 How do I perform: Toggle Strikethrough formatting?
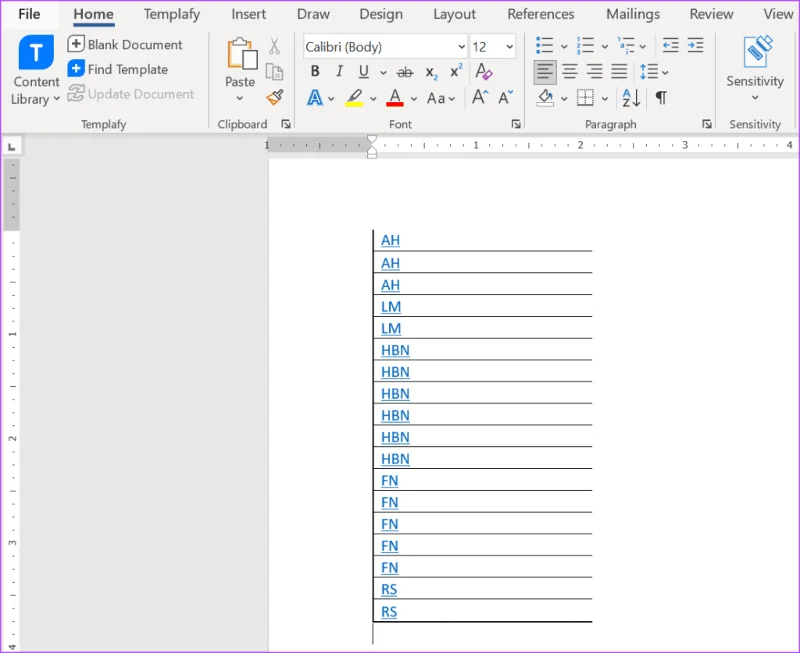(405, 72)
